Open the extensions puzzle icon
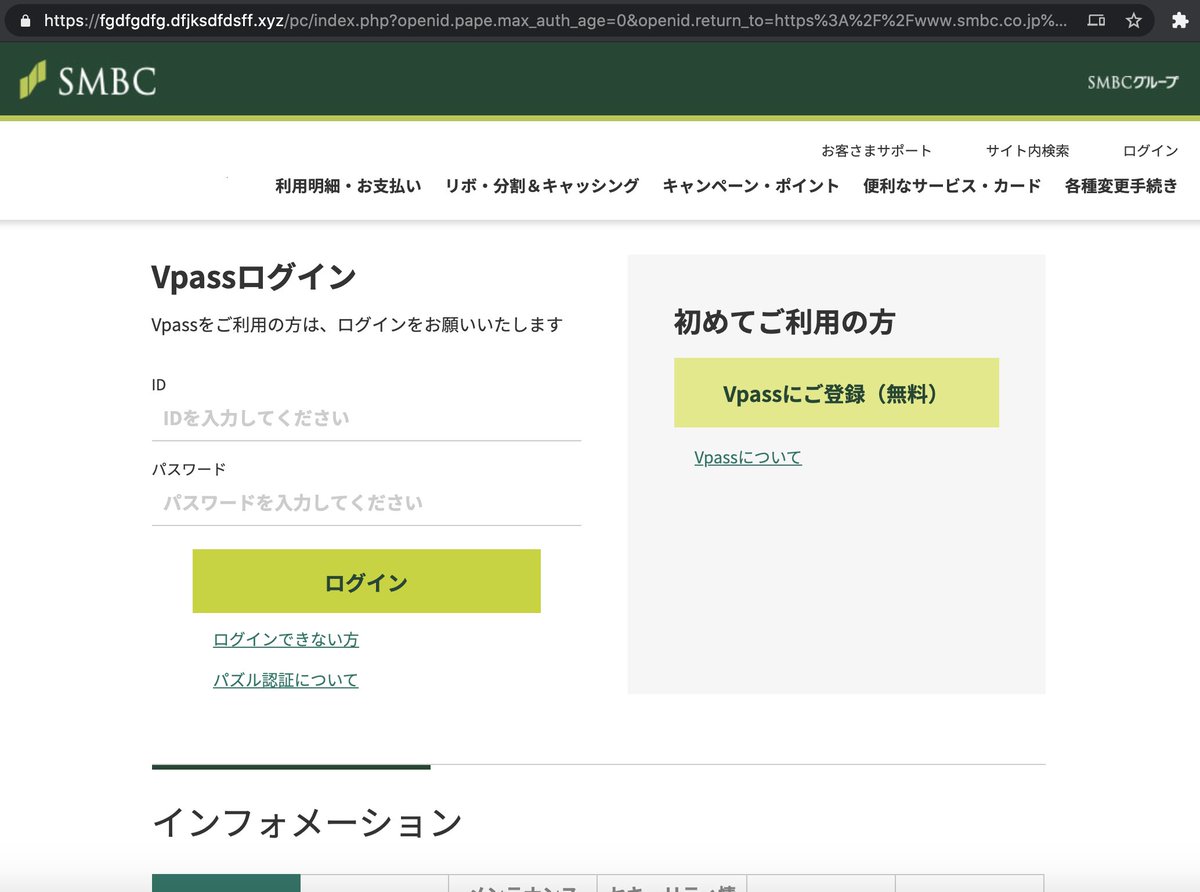The image size is (1200, 892). (1180, 20)
